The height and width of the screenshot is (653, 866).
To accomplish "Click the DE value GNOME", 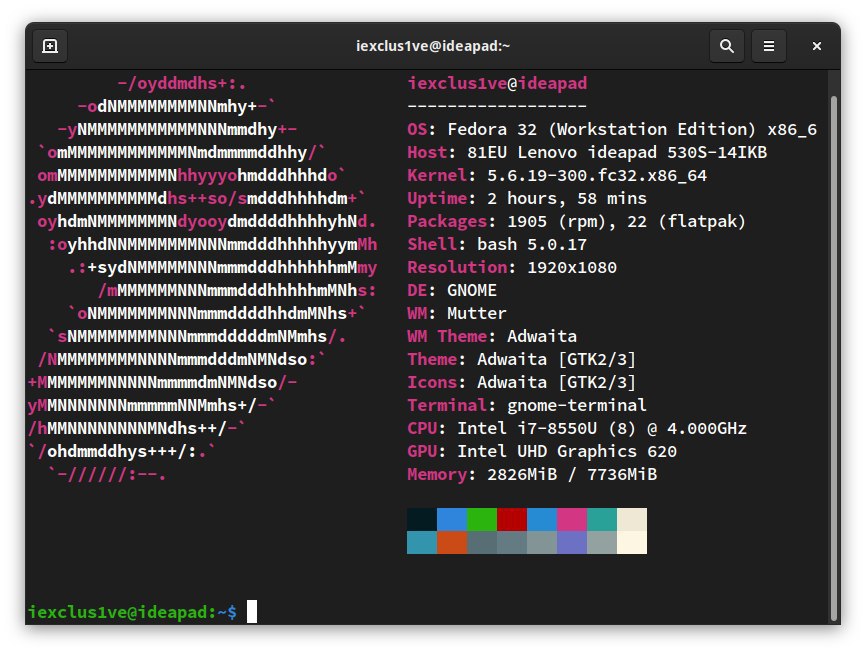I will point(472,291).
